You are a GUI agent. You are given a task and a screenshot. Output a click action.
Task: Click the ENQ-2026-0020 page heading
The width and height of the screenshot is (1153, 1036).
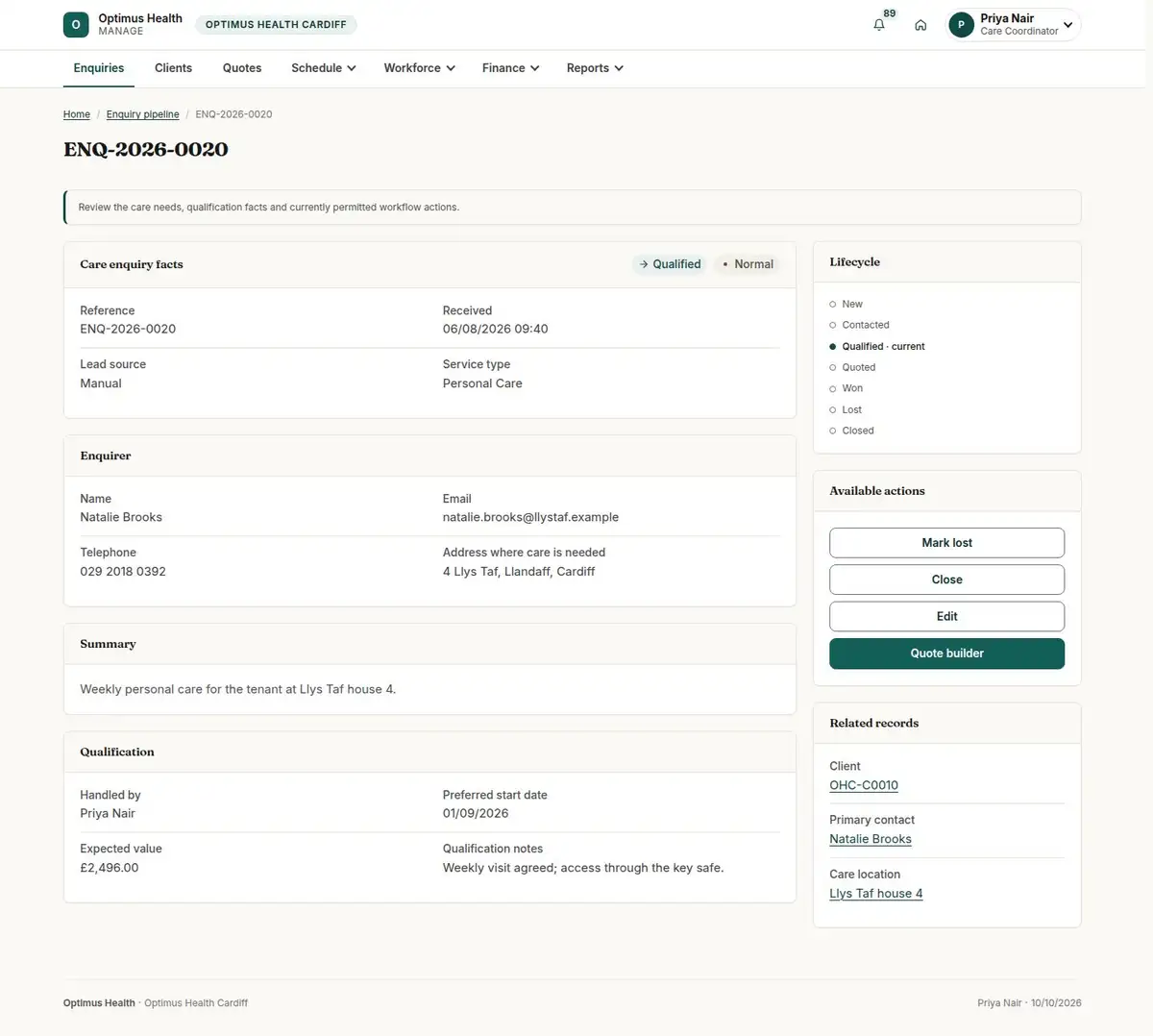(146, 150)
